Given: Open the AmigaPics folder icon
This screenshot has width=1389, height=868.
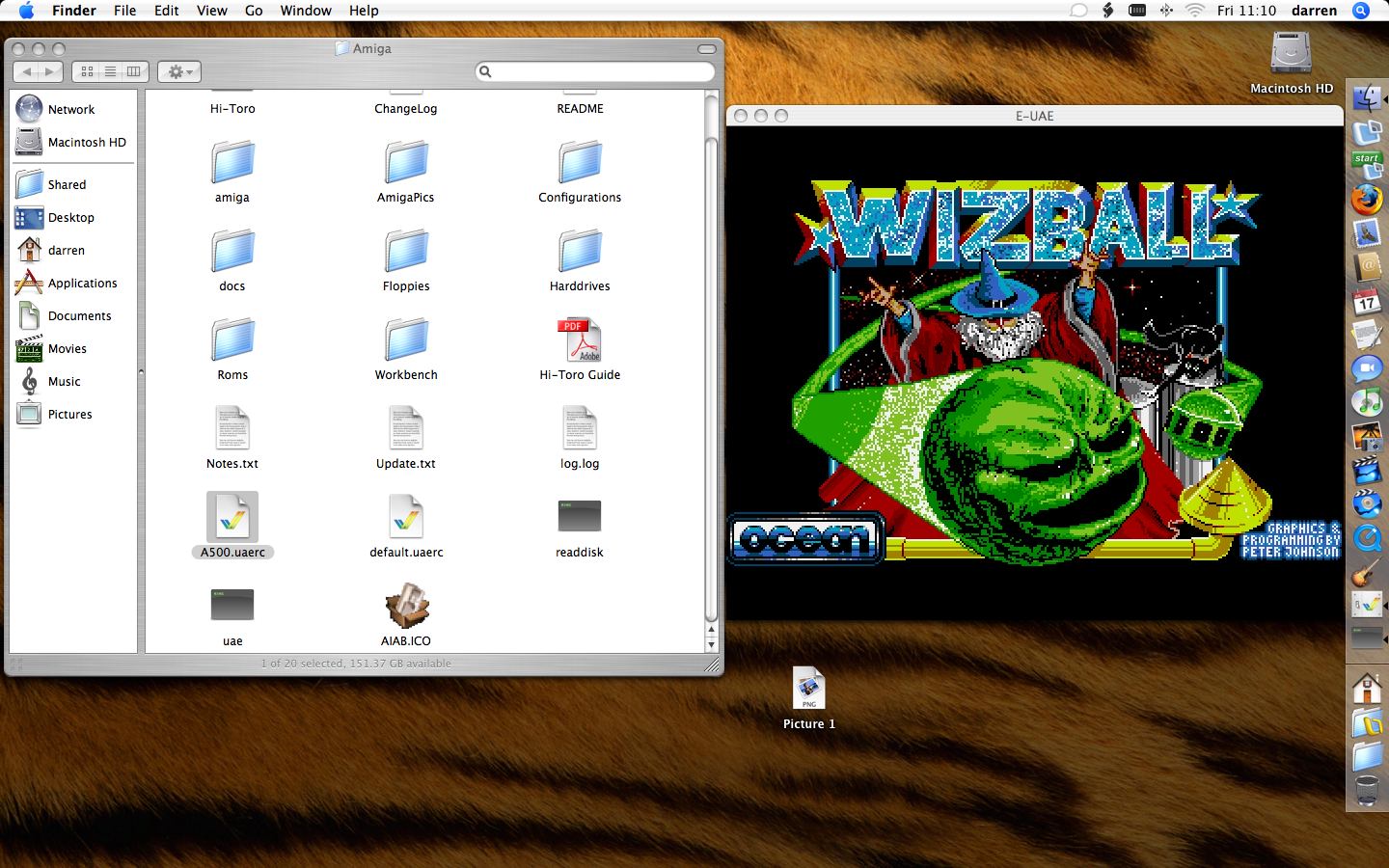Looking at the screenshot, I should point(406,162).
